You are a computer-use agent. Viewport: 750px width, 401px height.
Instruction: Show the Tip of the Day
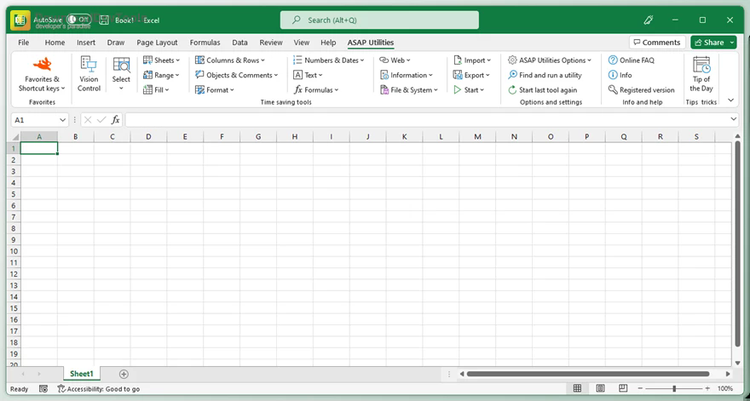(701, 74)
